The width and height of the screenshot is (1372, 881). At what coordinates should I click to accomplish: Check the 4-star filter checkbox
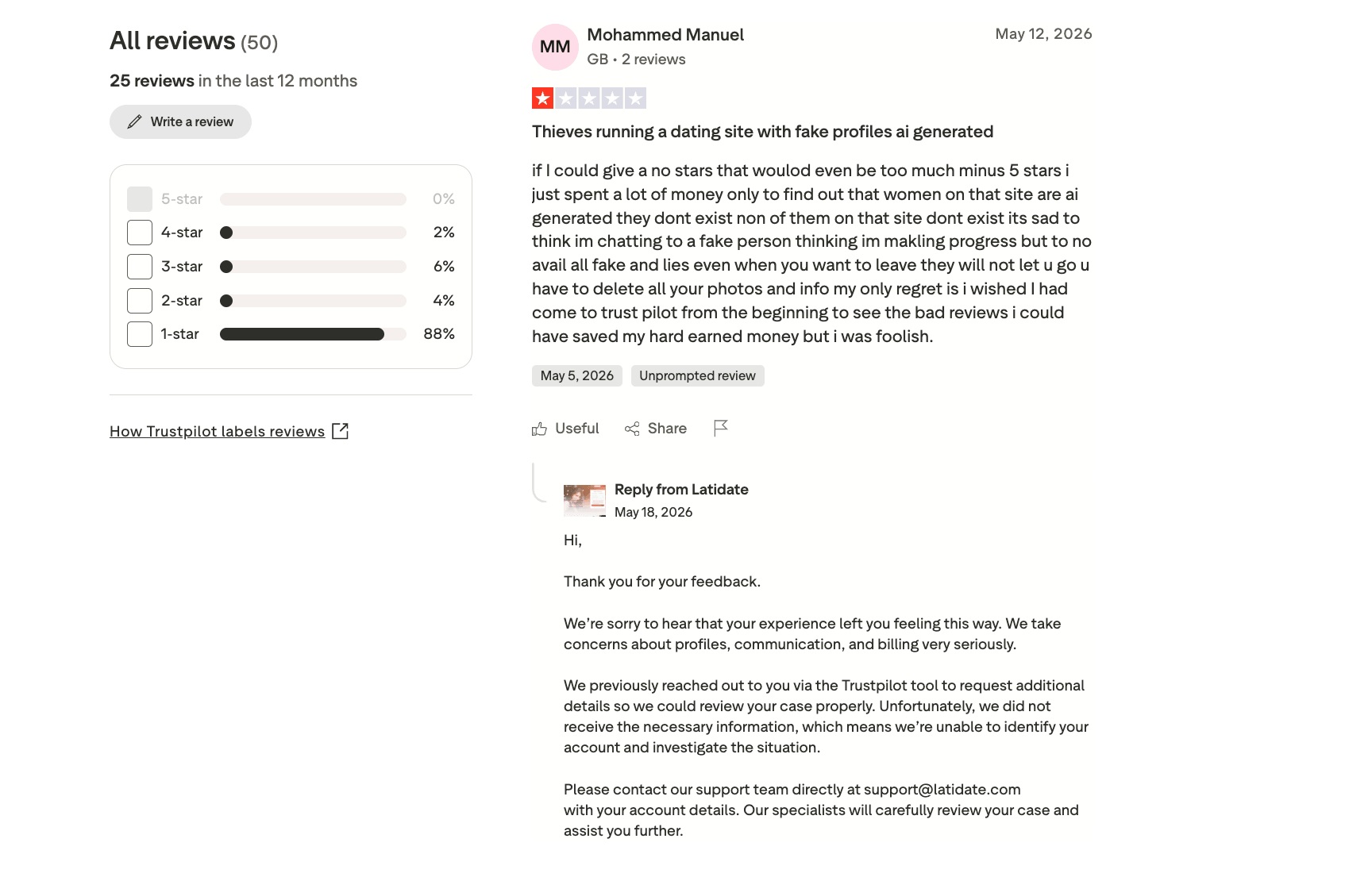click(140, 233)
